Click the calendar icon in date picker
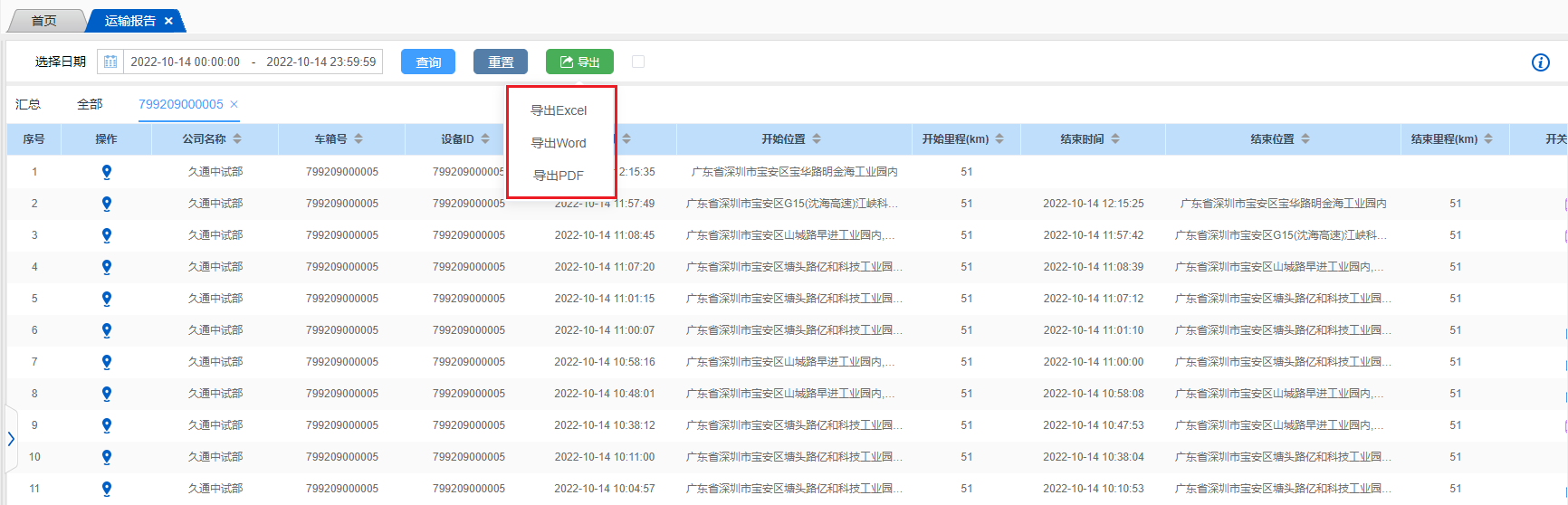Image resolution: width=1568 pixels, height=505 pixels. click(x=110, y=62)
